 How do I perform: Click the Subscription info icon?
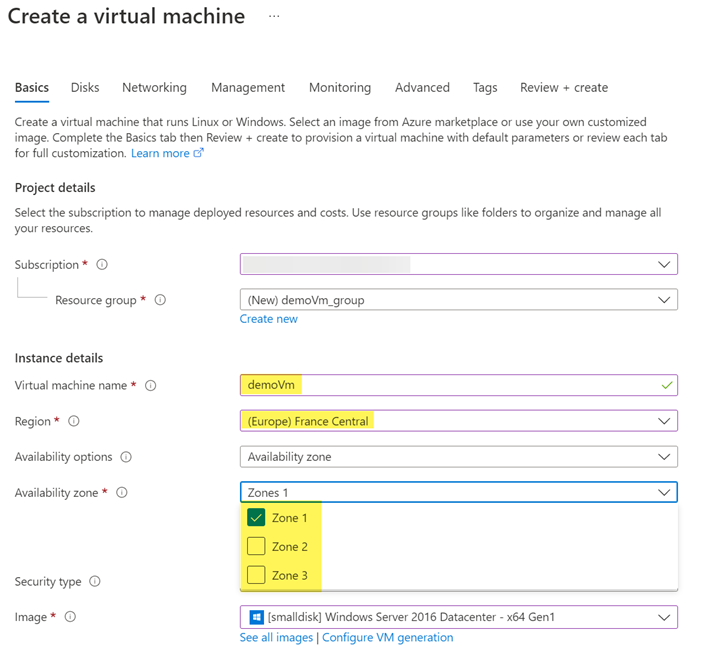click(102, 264)
